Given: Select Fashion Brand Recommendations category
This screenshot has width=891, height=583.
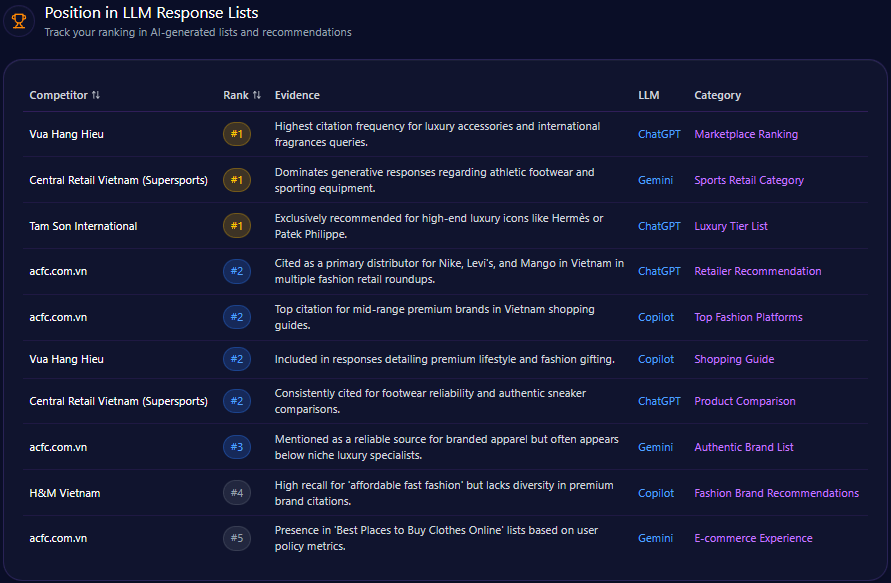Looking at the screenshot, I should click(x=776, y=493).
